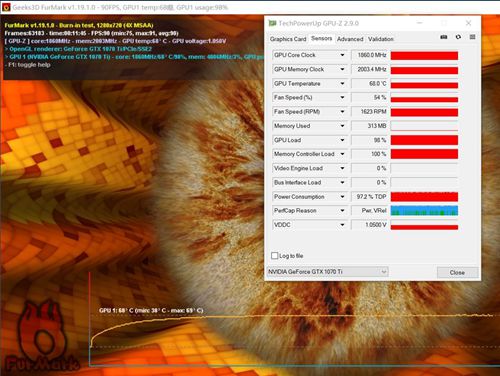Open the PerfCap Reason dropdown arrow
The image size is (500, 376).
coord(342,211)
